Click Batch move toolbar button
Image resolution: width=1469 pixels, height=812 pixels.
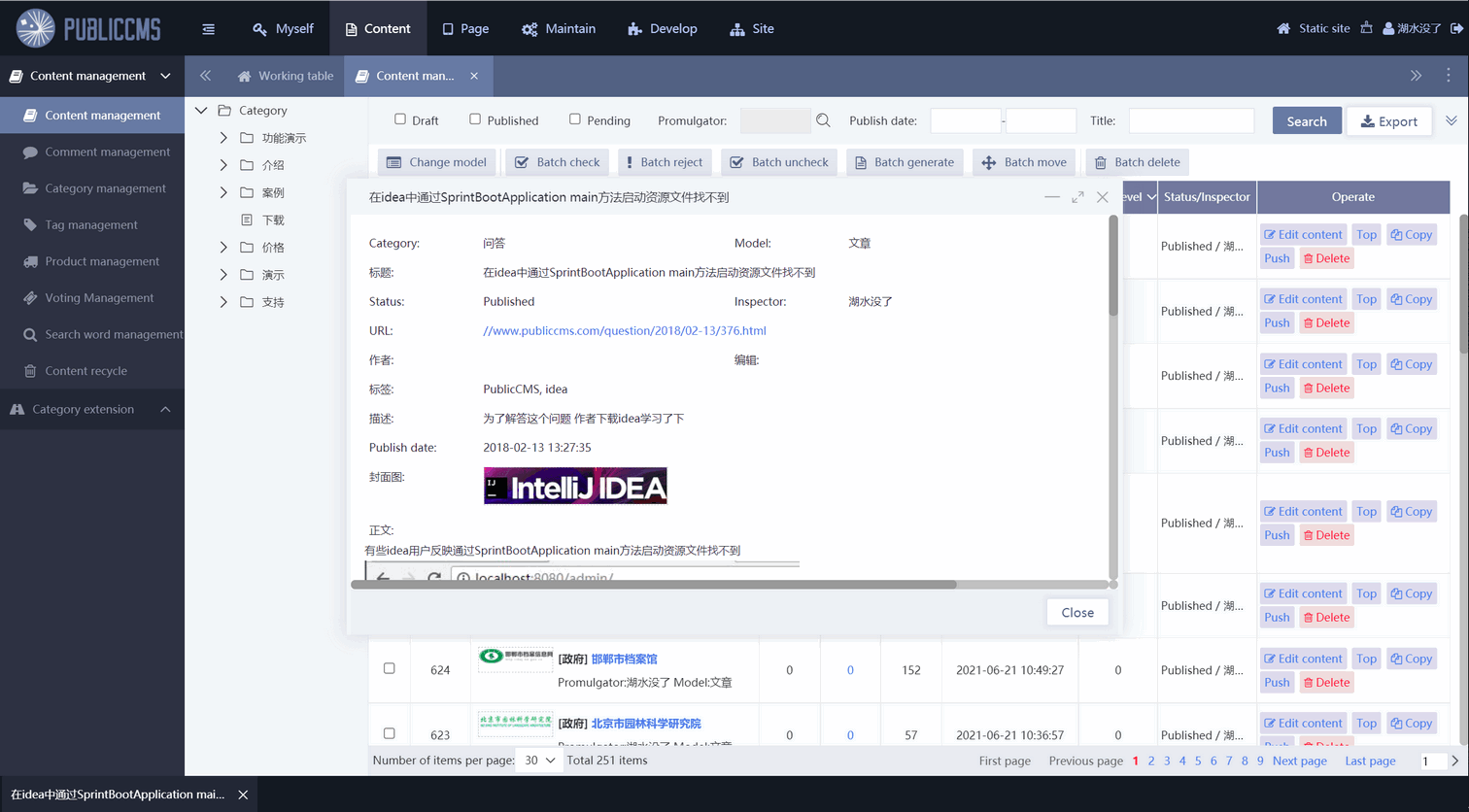pos(1024,162)
